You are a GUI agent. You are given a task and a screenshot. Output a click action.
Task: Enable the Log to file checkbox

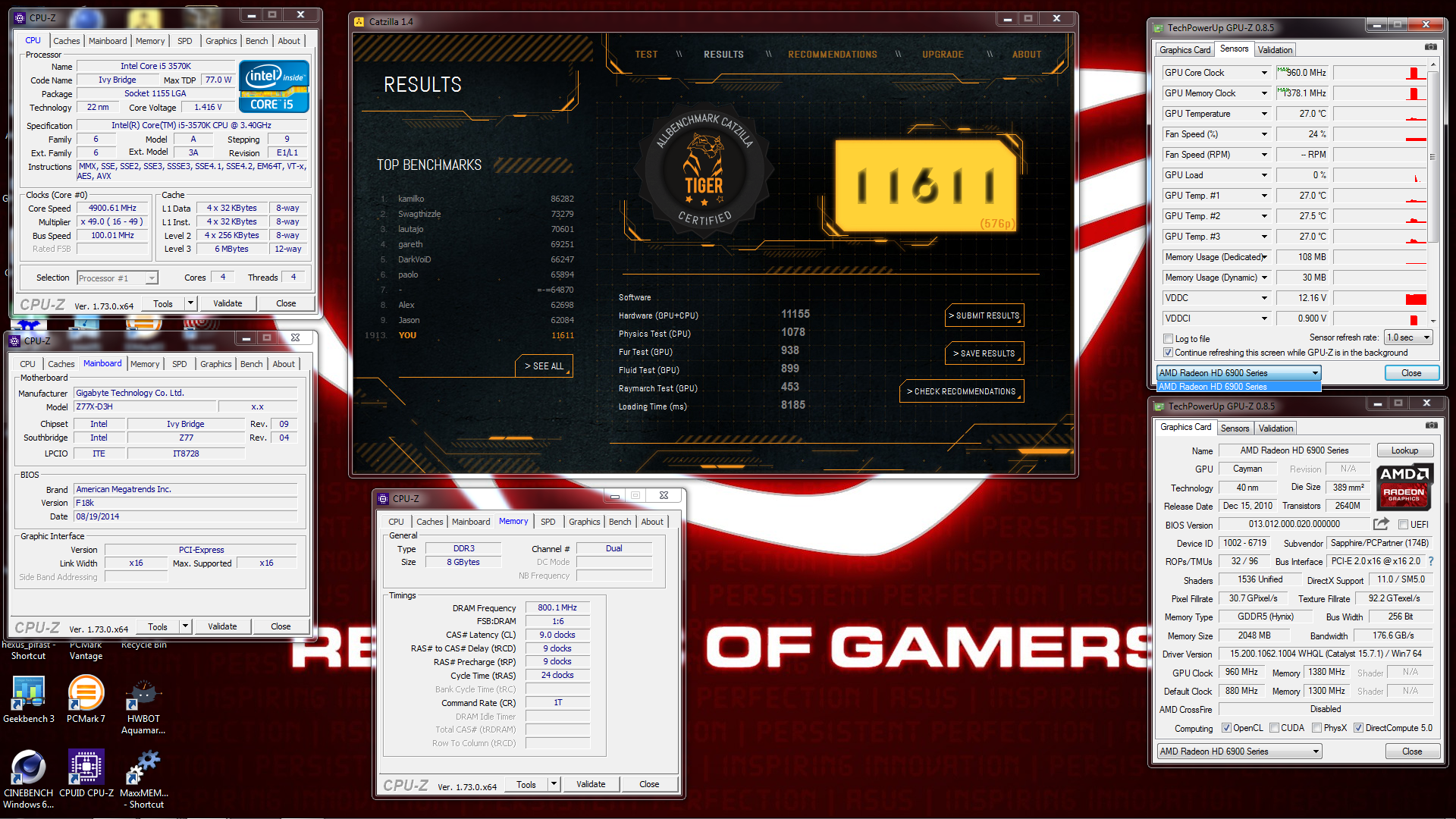point(1169,339)
